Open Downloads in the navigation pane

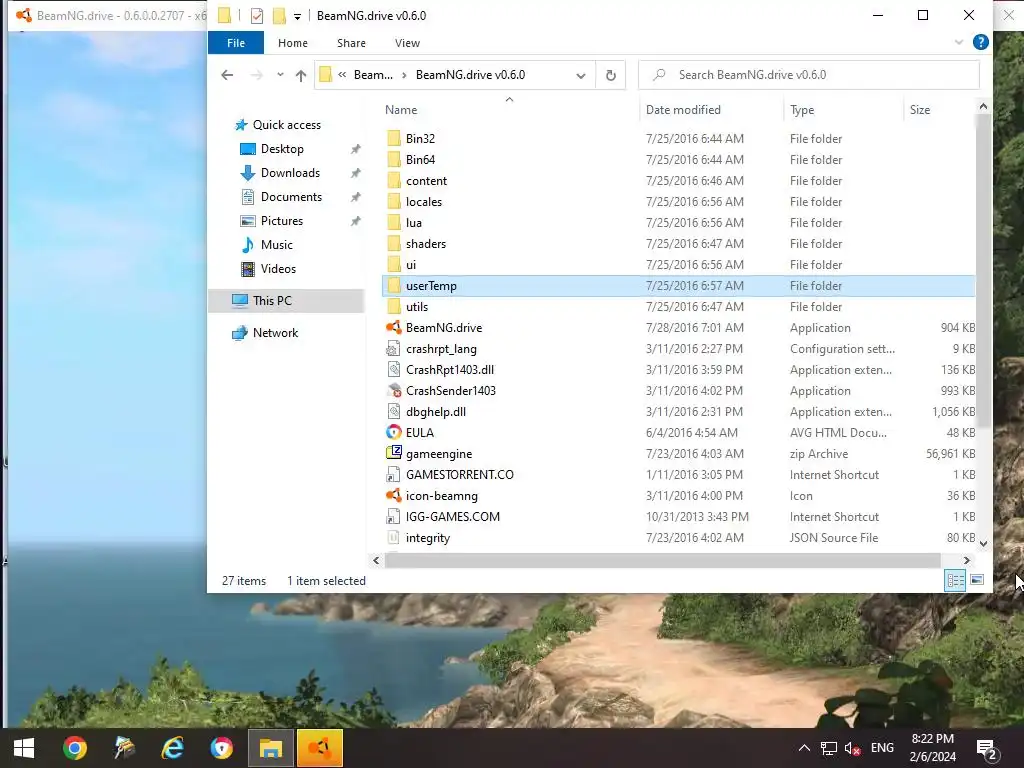tap(290, 173)
